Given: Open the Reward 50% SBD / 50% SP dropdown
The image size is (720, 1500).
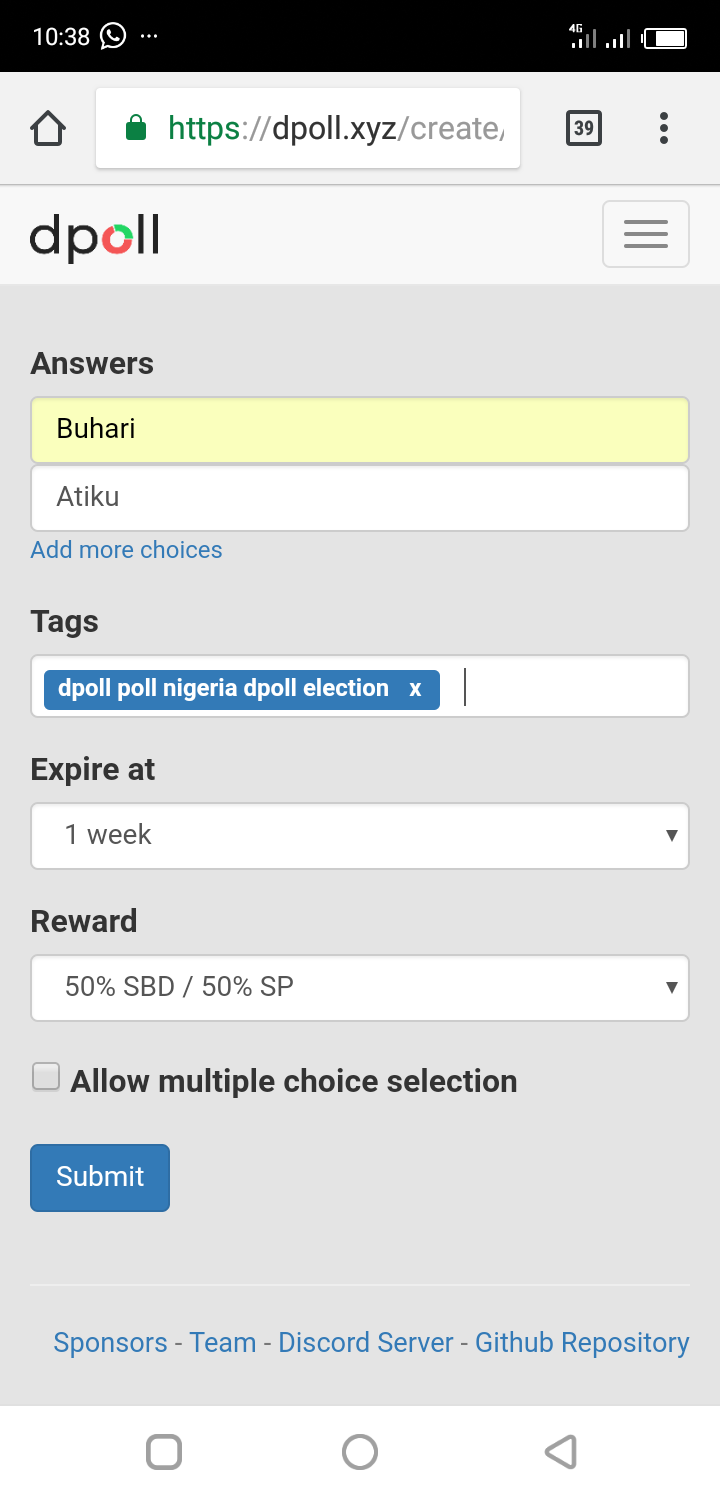Looking at the screenshot, I should [360, 987].
